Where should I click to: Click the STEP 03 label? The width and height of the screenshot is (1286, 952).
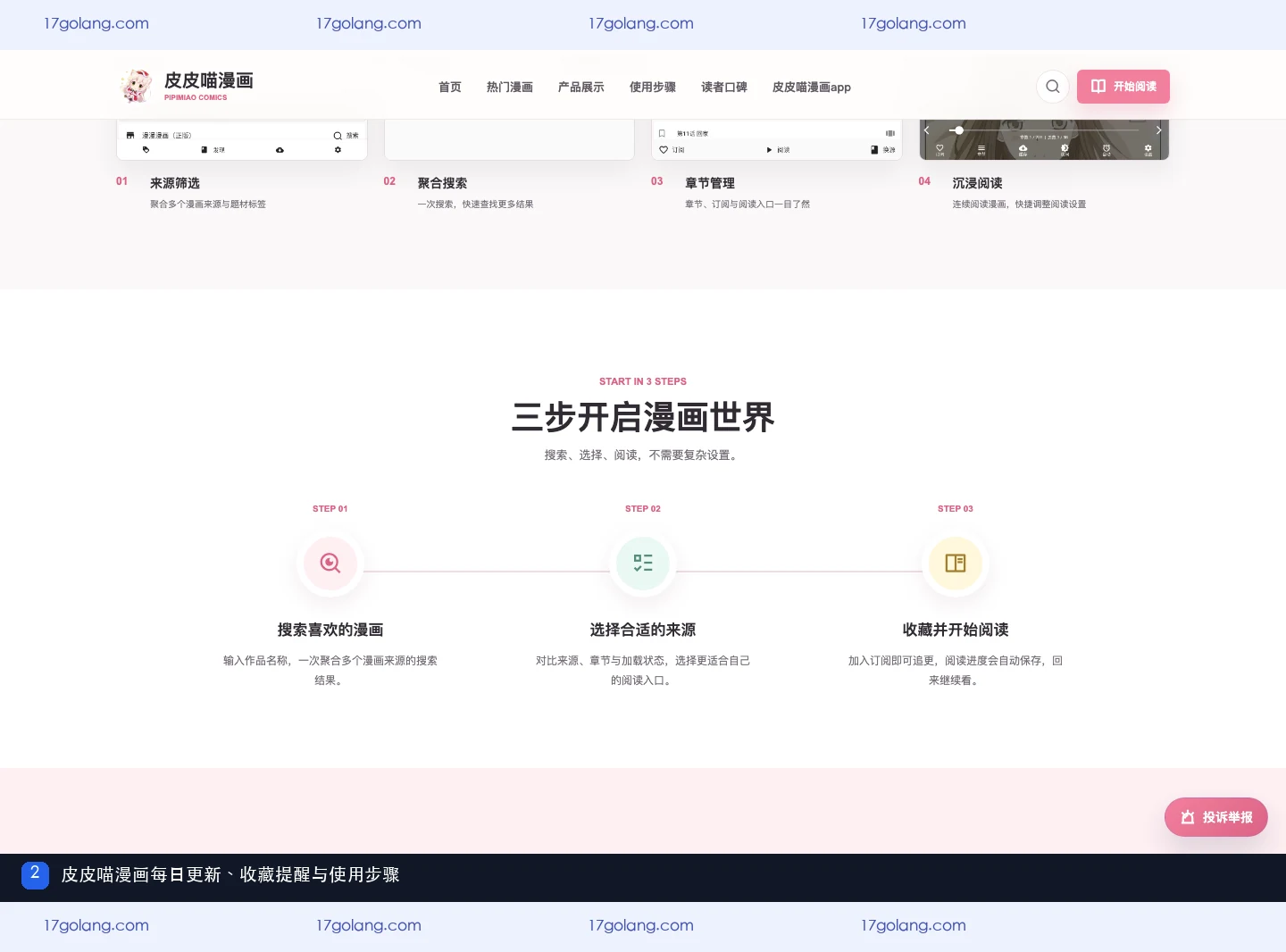coord(956,508)
